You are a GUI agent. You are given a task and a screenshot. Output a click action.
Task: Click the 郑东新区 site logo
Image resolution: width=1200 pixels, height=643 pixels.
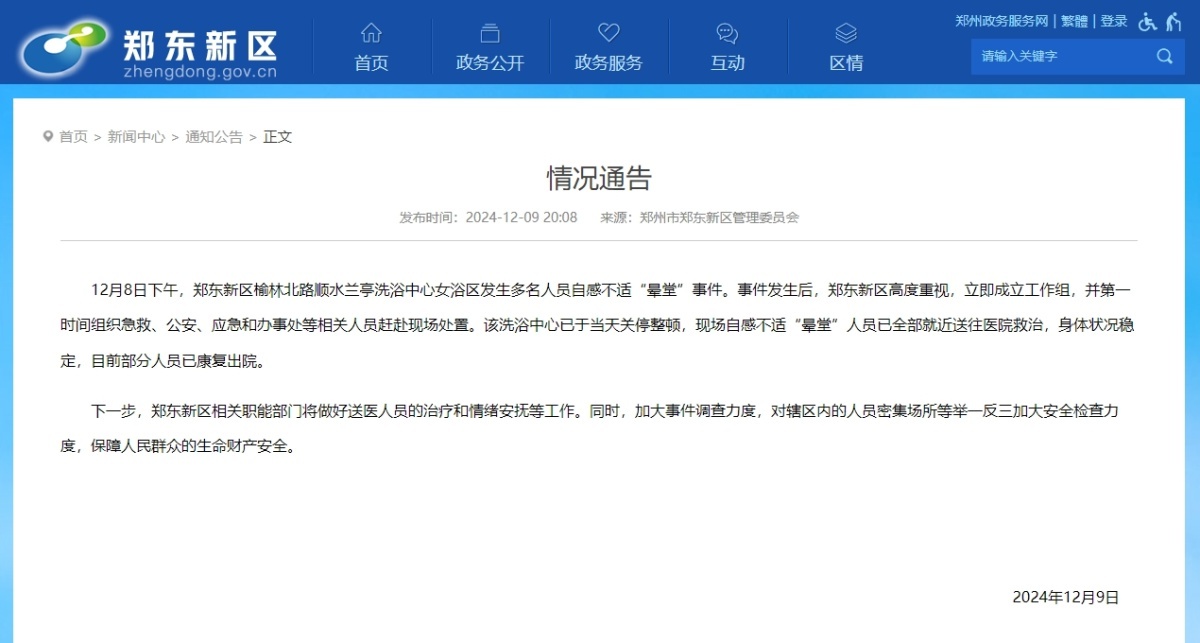point(148,47)
